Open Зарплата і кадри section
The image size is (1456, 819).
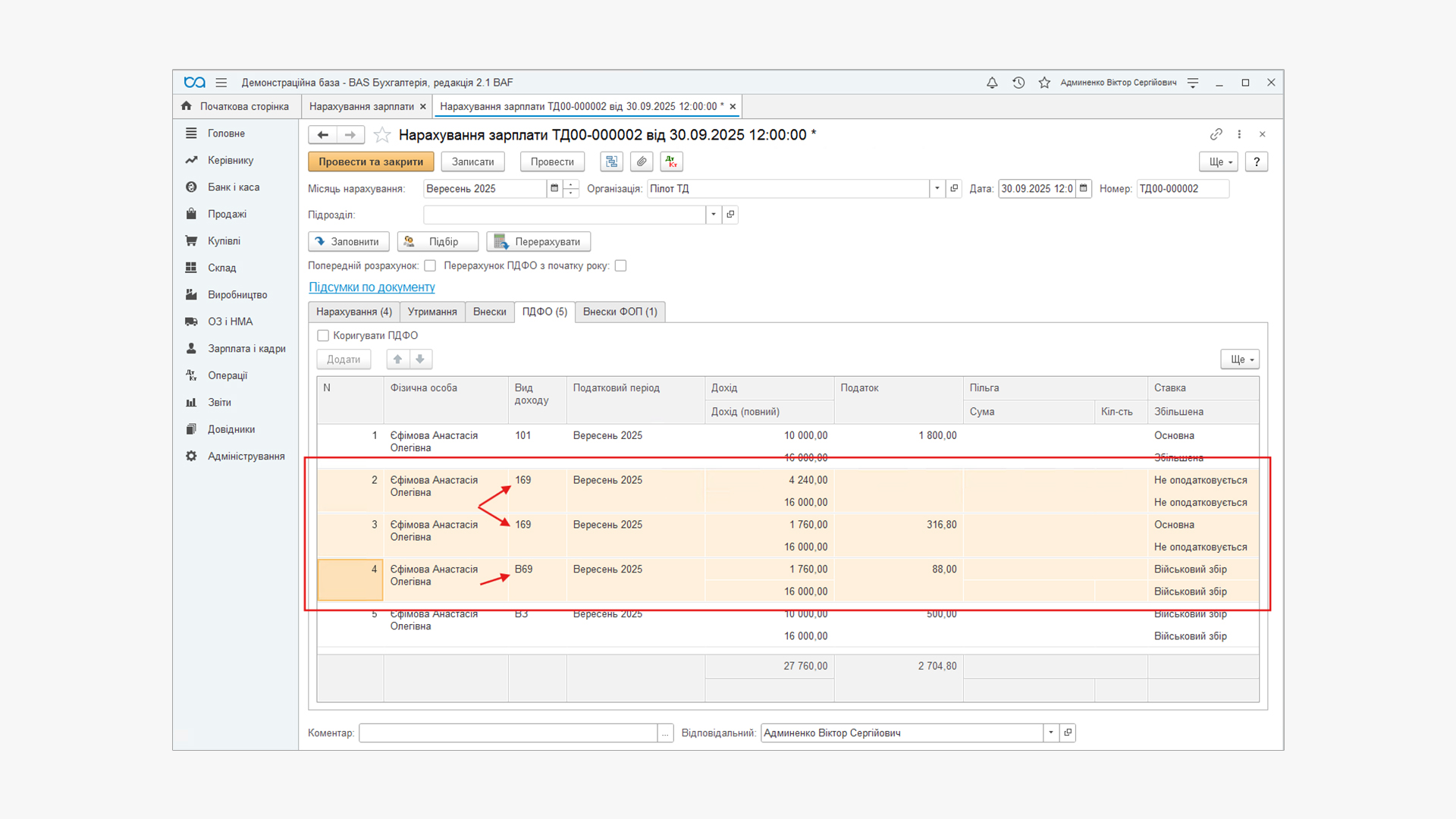click(246, 349)
